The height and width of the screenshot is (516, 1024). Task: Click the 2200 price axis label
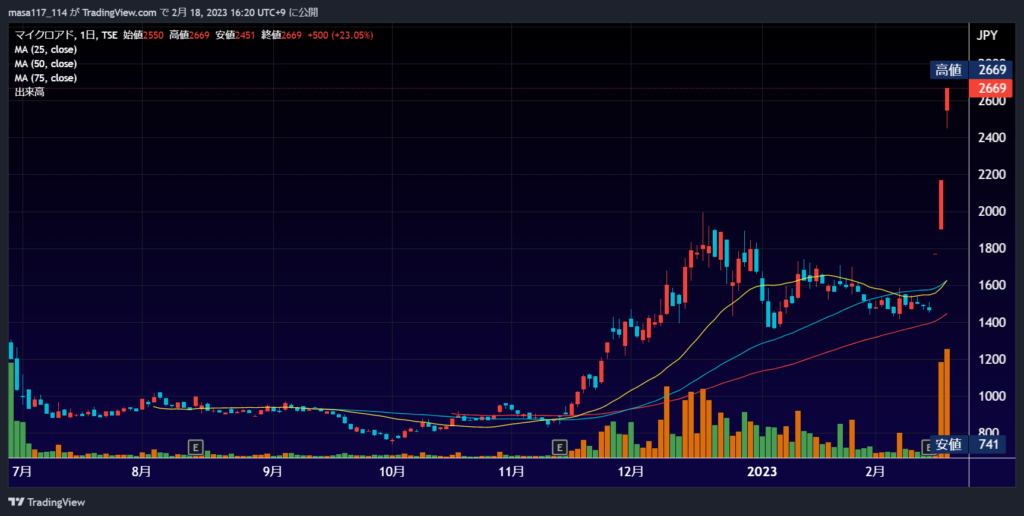coord(991,174)
